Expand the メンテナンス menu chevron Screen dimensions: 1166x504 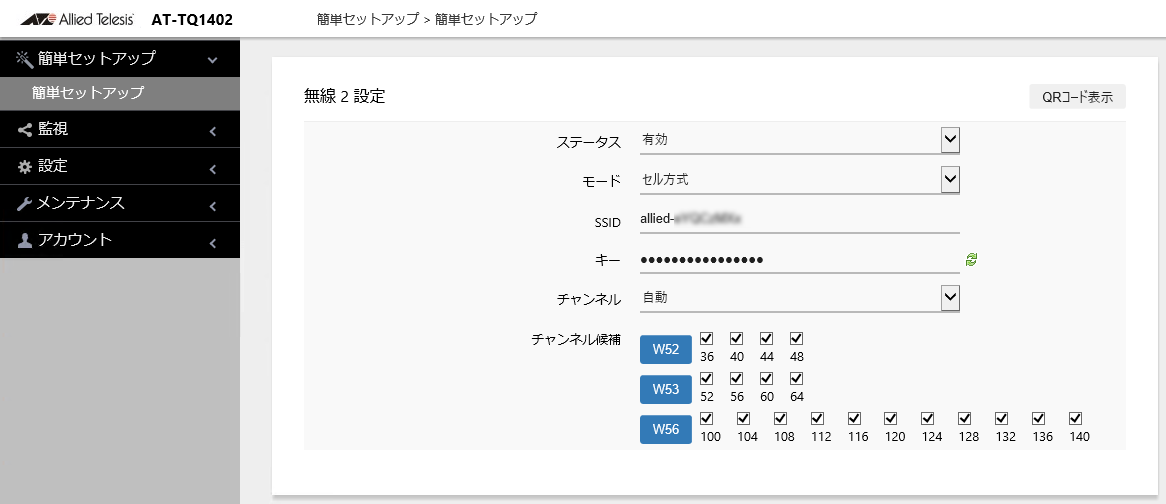click(x=213, y=206)
